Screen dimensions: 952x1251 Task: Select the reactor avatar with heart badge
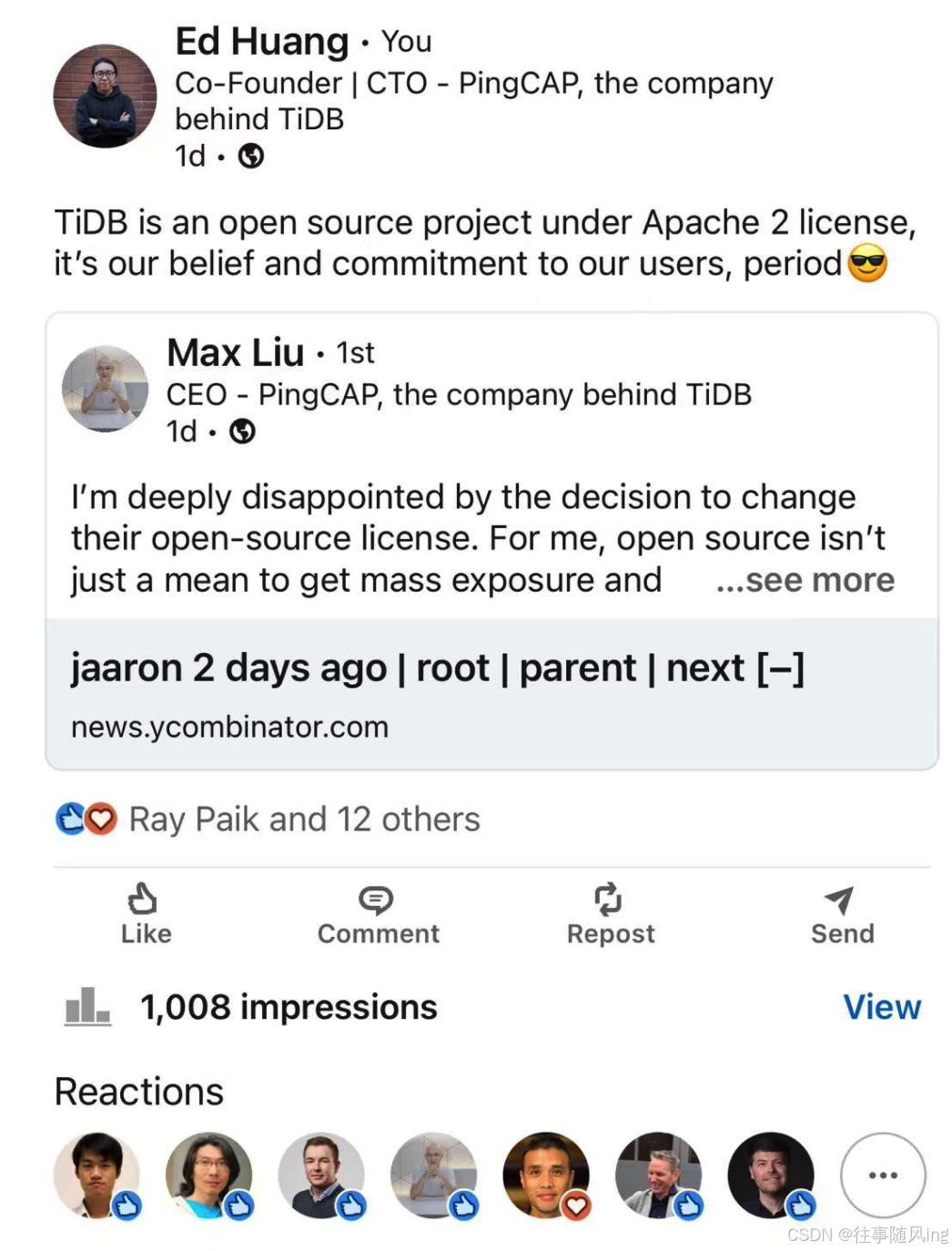click(x=546, y=1175)
